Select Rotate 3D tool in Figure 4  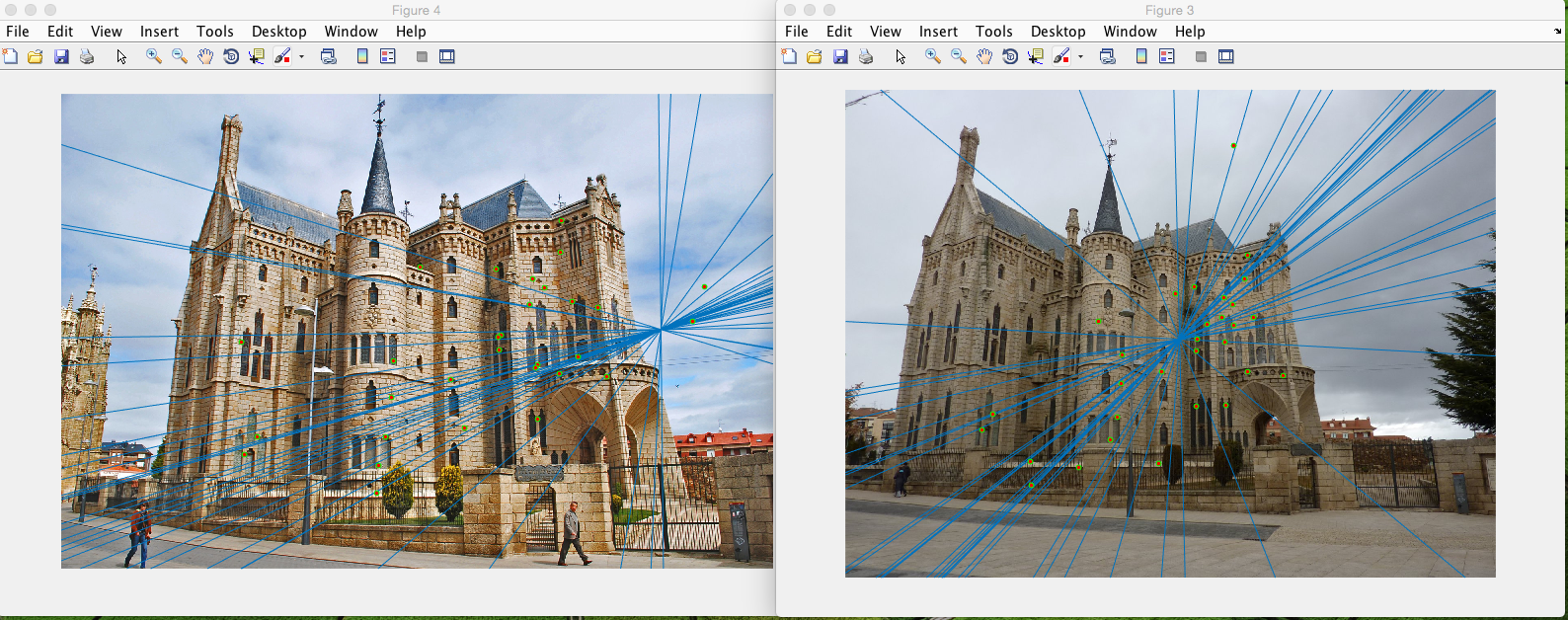(231, 56)
